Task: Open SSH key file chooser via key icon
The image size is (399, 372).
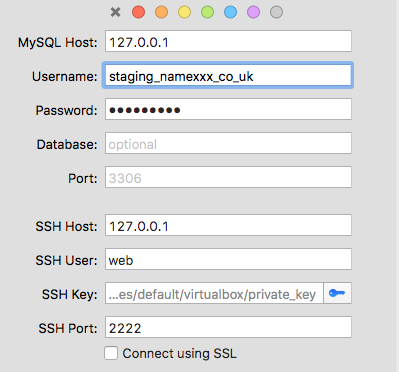Action: click(337, 293)
